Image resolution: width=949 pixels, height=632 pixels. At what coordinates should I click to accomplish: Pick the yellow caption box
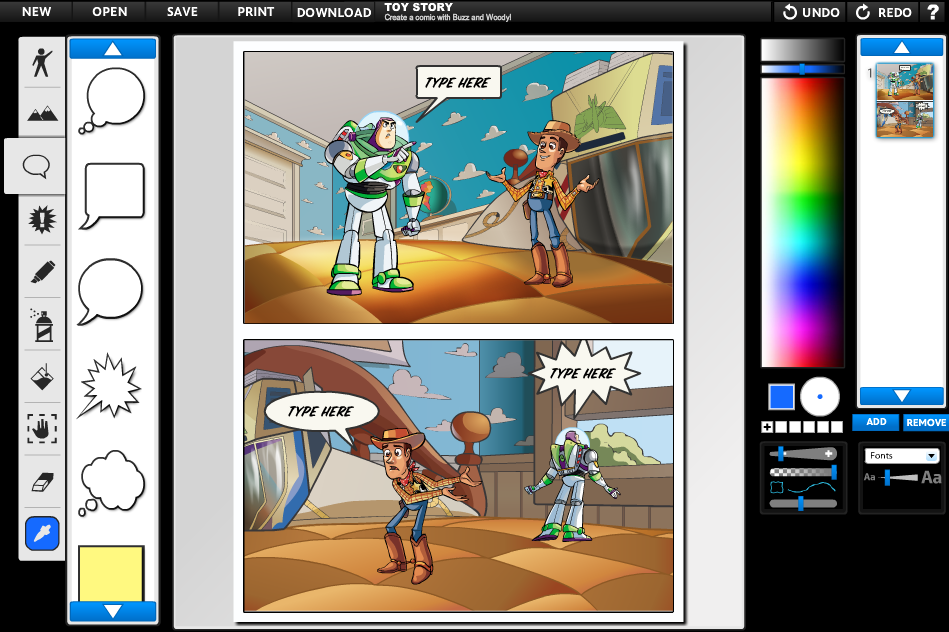coord(111,573)
